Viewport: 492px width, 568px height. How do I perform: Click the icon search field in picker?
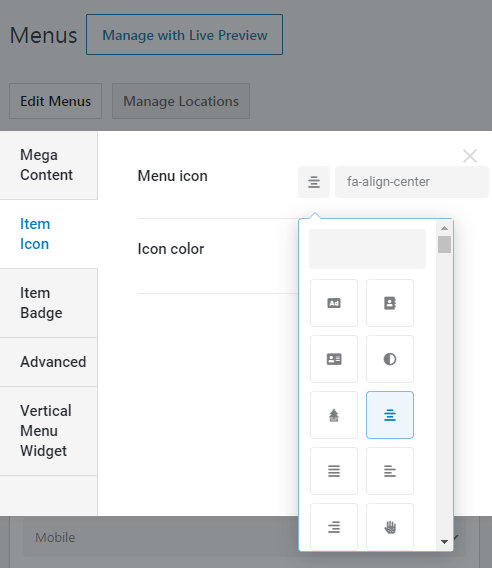tap(367, 249)
